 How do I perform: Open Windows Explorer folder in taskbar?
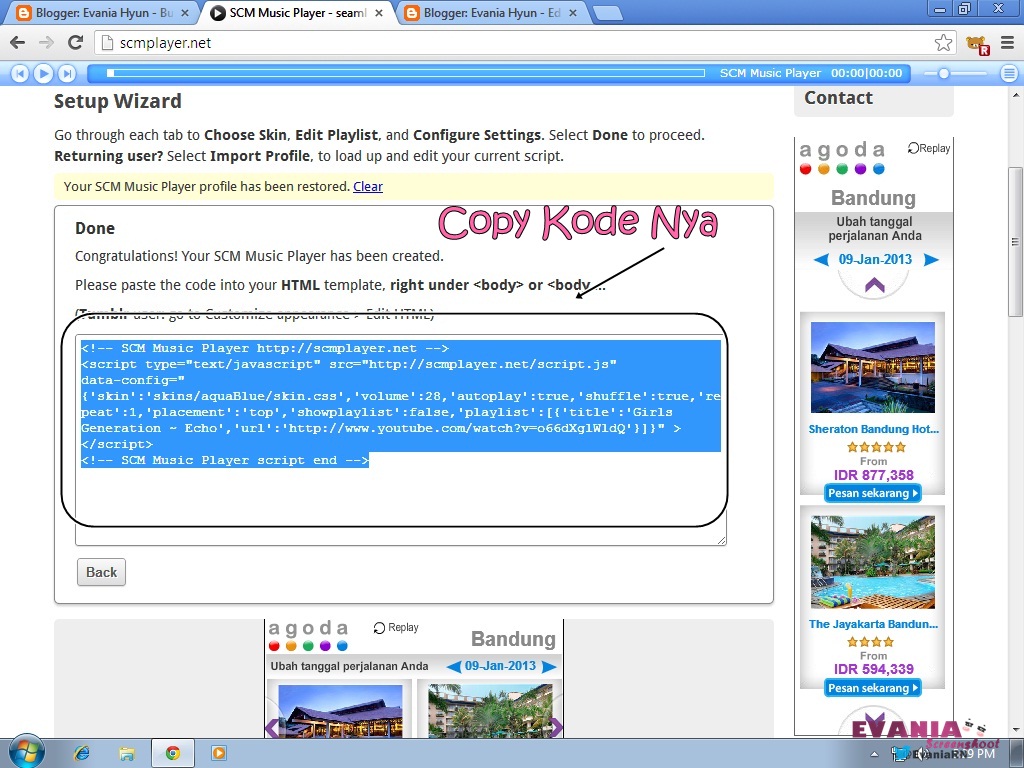point(126,754)
